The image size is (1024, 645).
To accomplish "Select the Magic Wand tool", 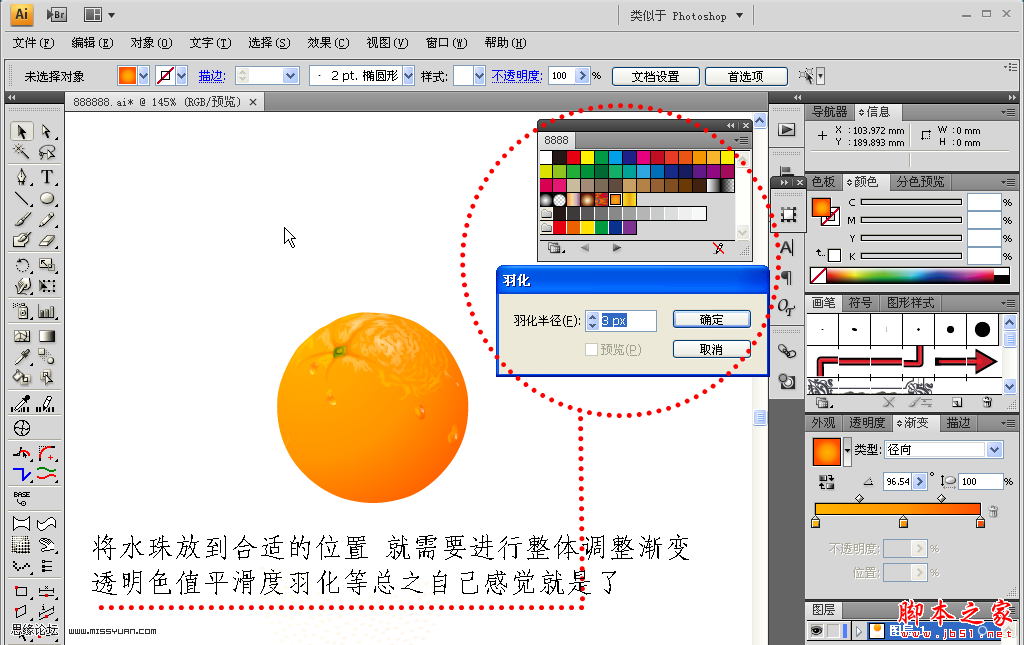I will [x=22, y=152].
